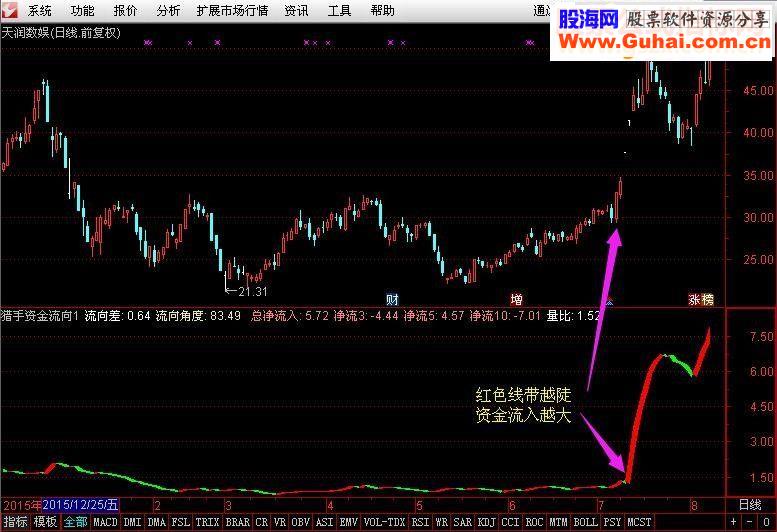Screen dimensions: 777x532
Task: Switch to the MACD indicator
Action: pyautogui.click(x=106, y=522)
